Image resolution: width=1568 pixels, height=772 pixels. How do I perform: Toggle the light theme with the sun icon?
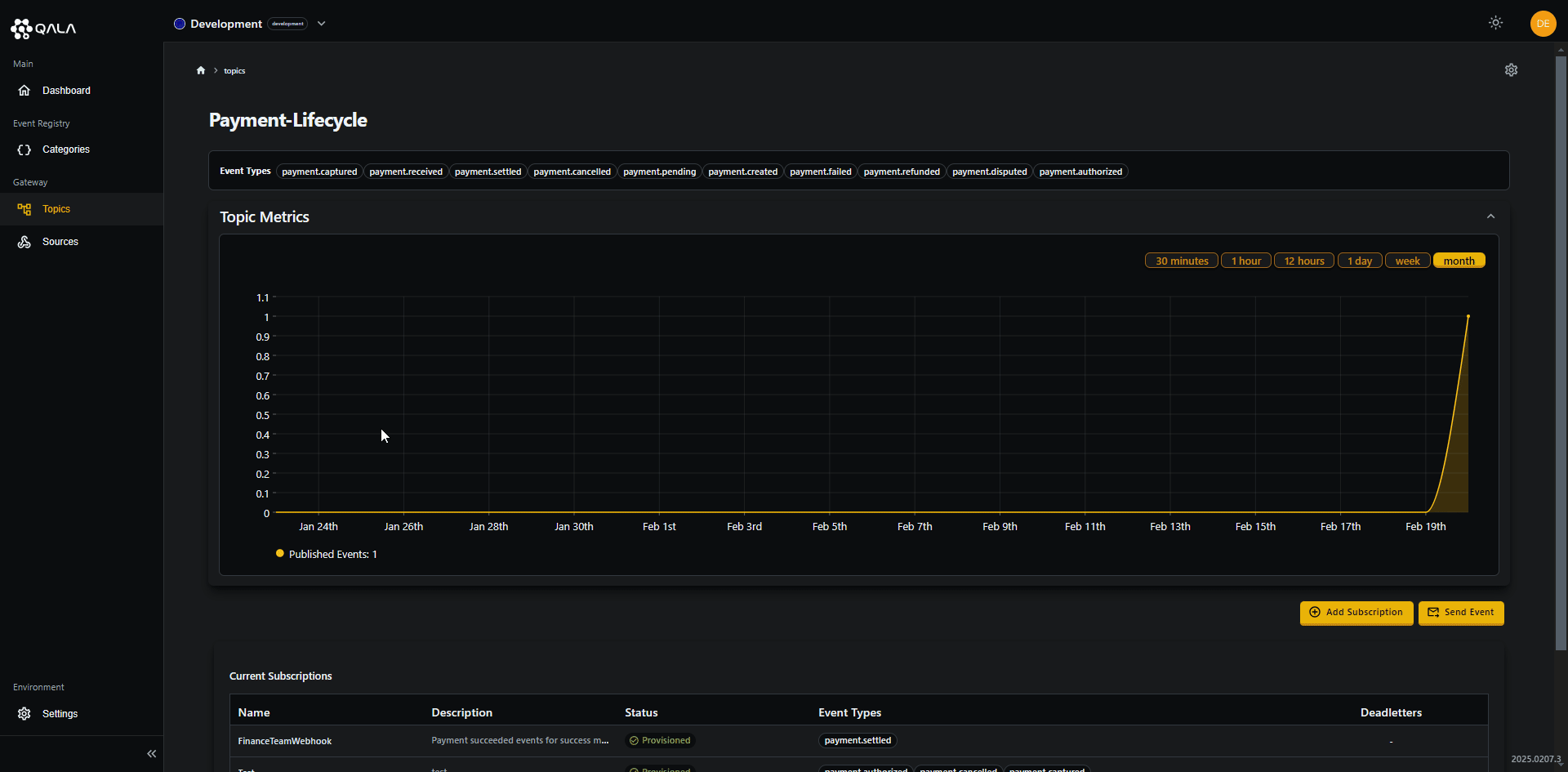(x=1495, y=23)
